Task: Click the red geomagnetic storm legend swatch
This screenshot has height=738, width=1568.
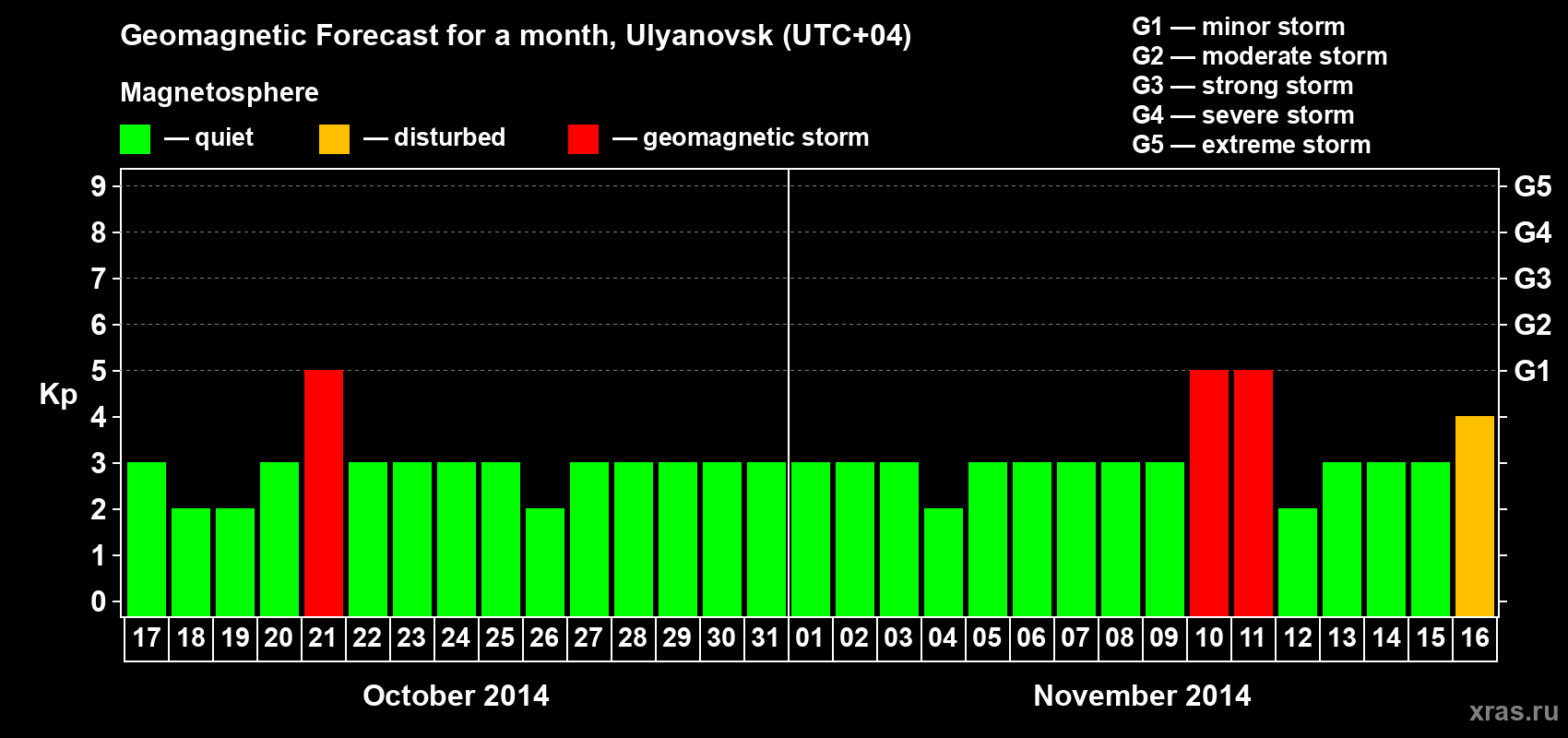Action: pos(583,139)
